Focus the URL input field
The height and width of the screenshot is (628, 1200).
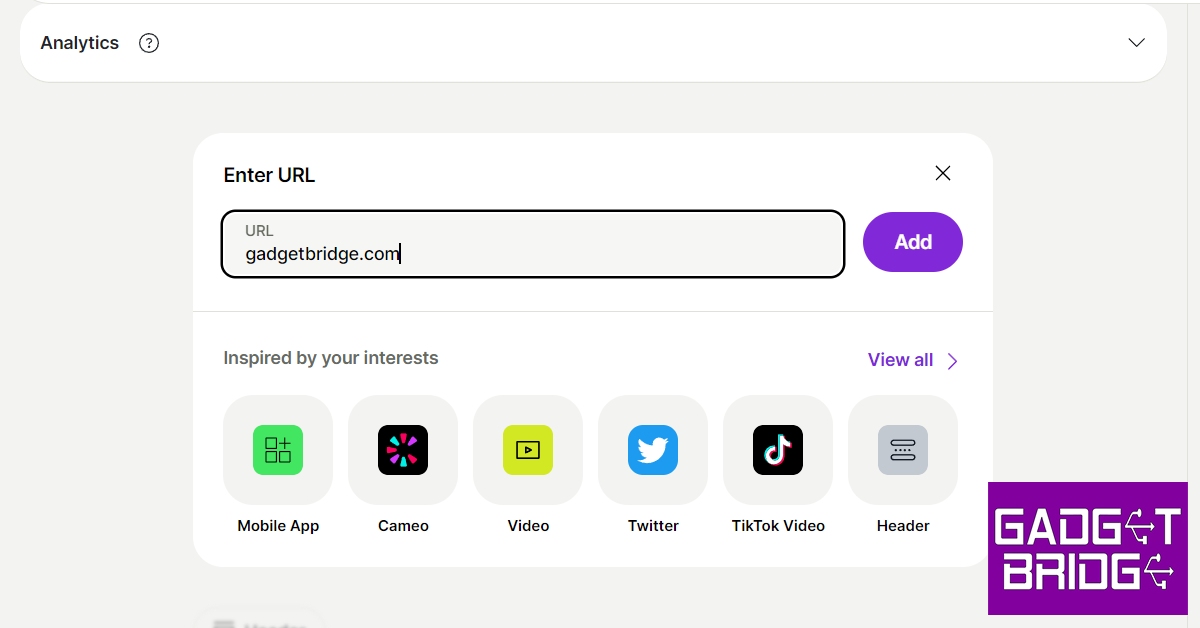532,243
